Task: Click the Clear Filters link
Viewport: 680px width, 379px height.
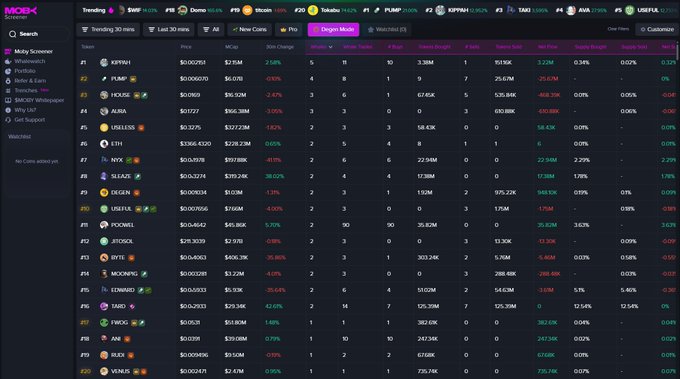Action: [618, 29]
